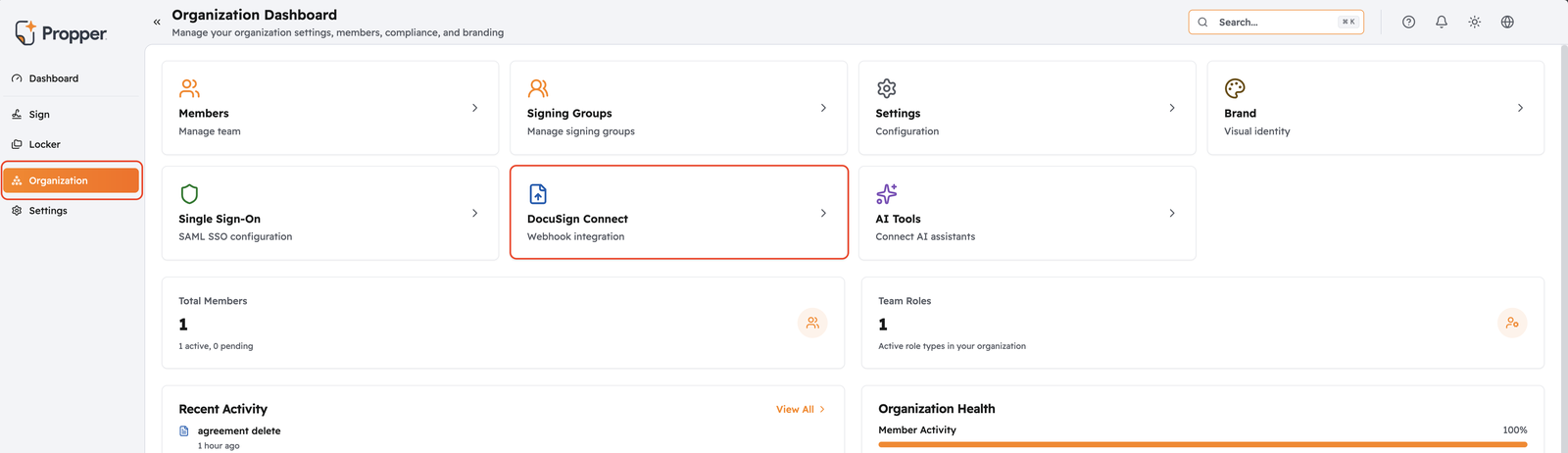The width and height of the screenshot is (1568, 453).
Task: Click the Single Sign-On shield icon
Action: [190, 194]
